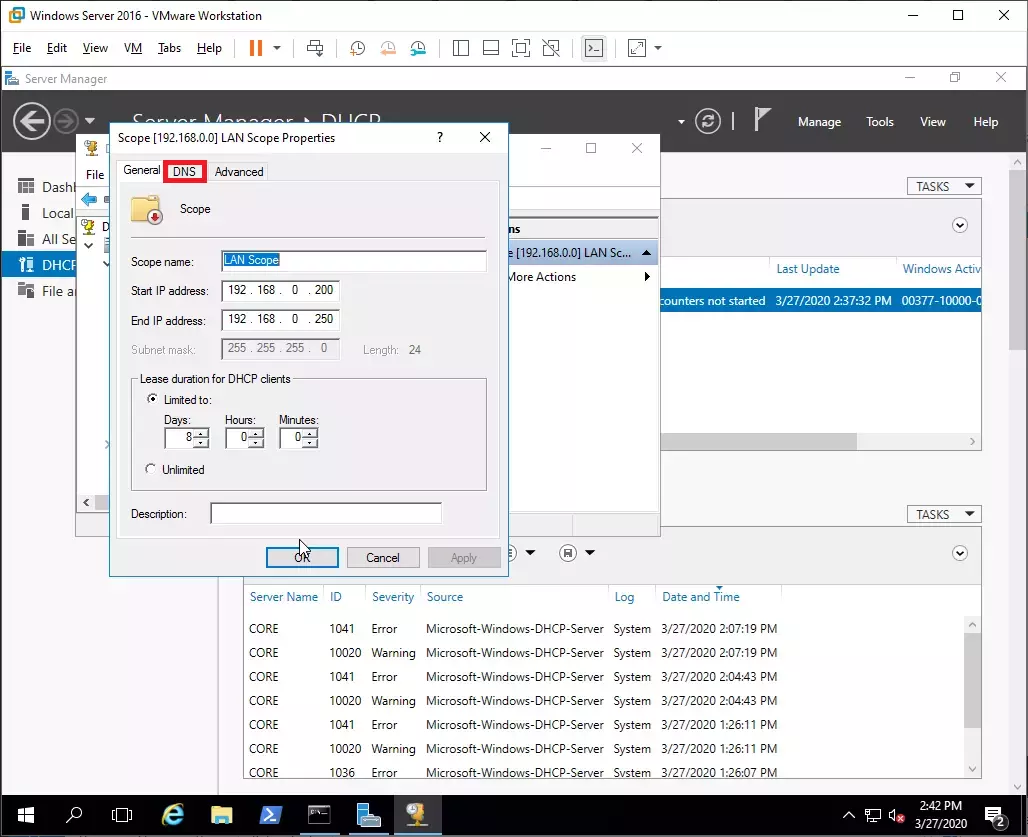1028x837 pixels.
Task: Go back in Server Manager
Action: coord(31,121)
